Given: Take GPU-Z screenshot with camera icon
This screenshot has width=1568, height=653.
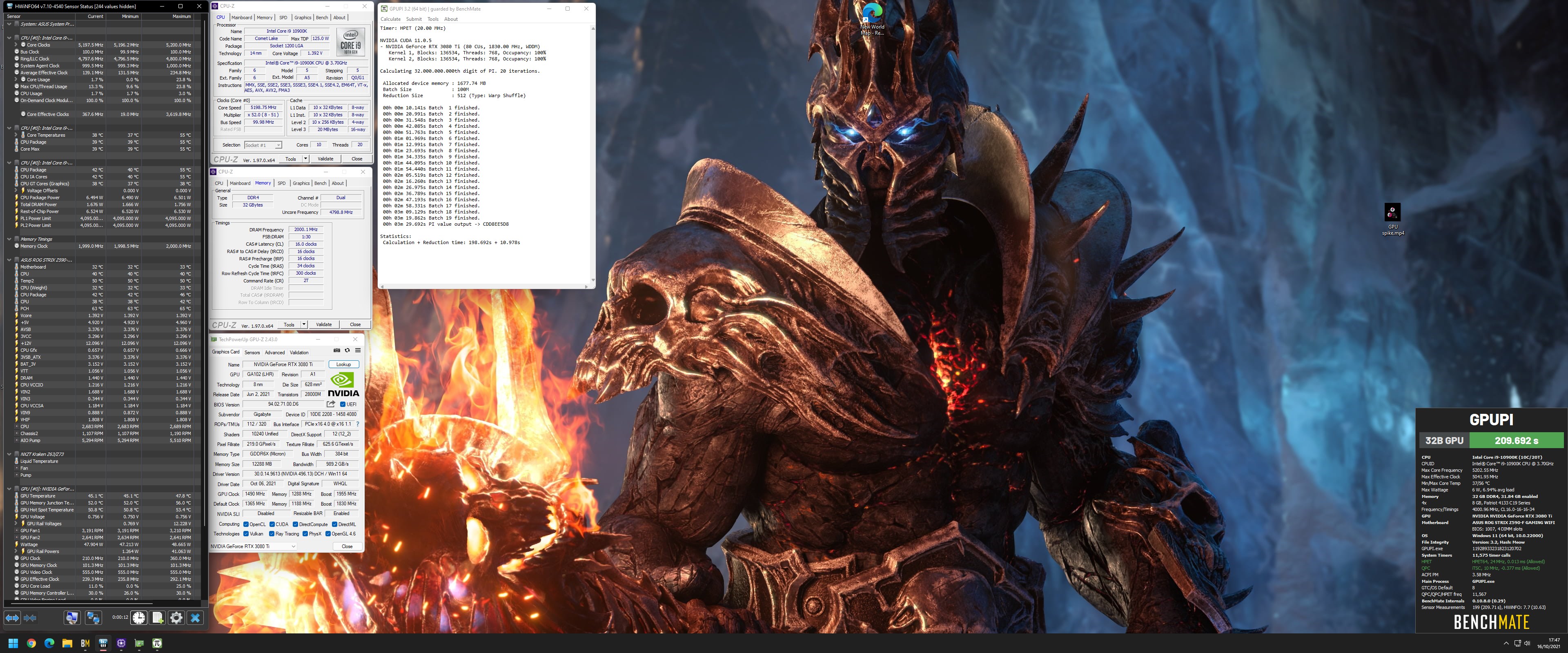Looking at the screenshot, I should 336,351.
